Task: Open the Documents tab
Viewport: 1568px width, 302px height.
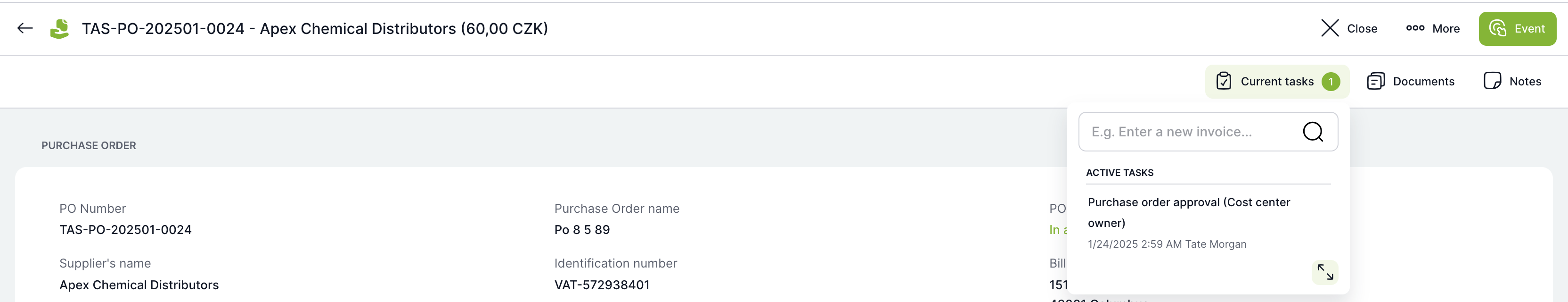Action: coord(1410,81)
